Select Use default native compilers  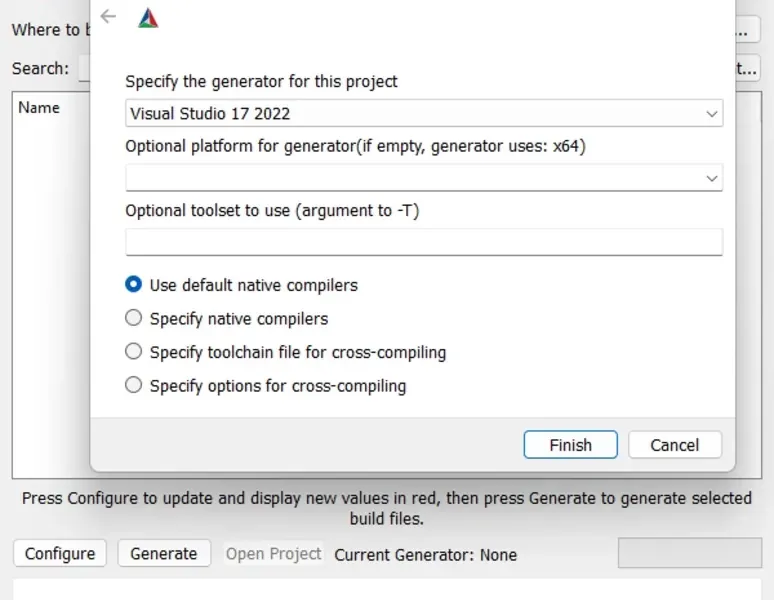134,285
